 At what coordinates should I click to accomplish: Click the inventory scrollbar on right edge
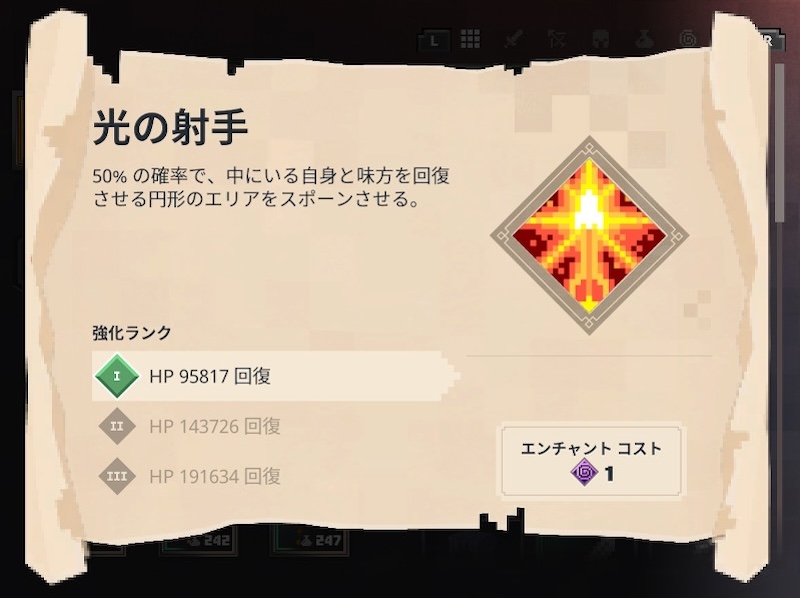point(780,143)
